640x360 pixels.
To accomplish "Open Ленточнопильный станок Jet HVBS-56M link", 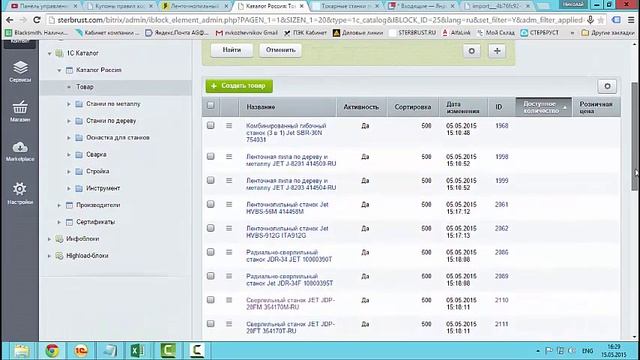I will coord(287,208).
